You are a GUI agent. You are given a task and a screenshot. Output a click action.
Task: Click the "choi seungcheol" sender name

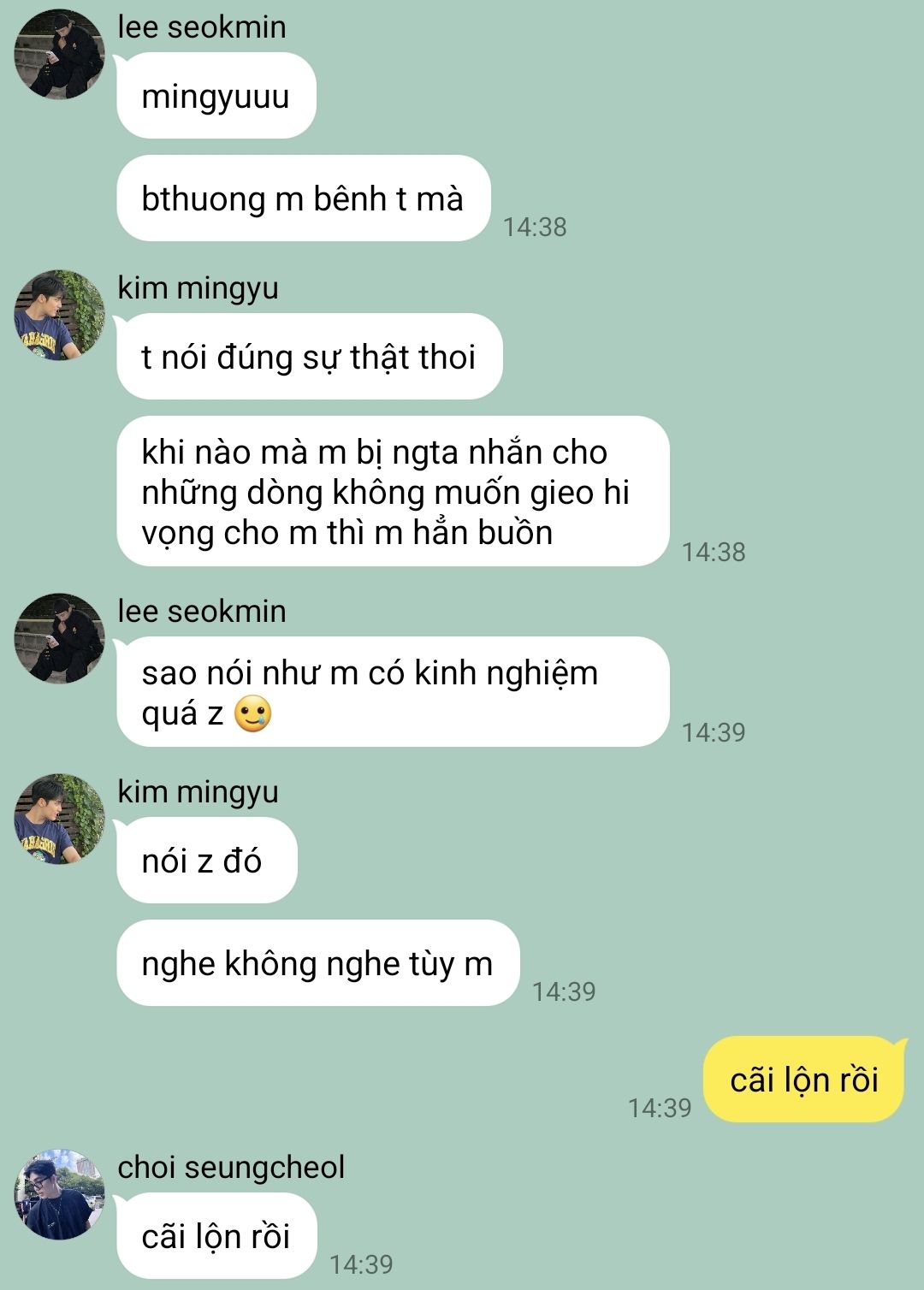click(231, 1168)
